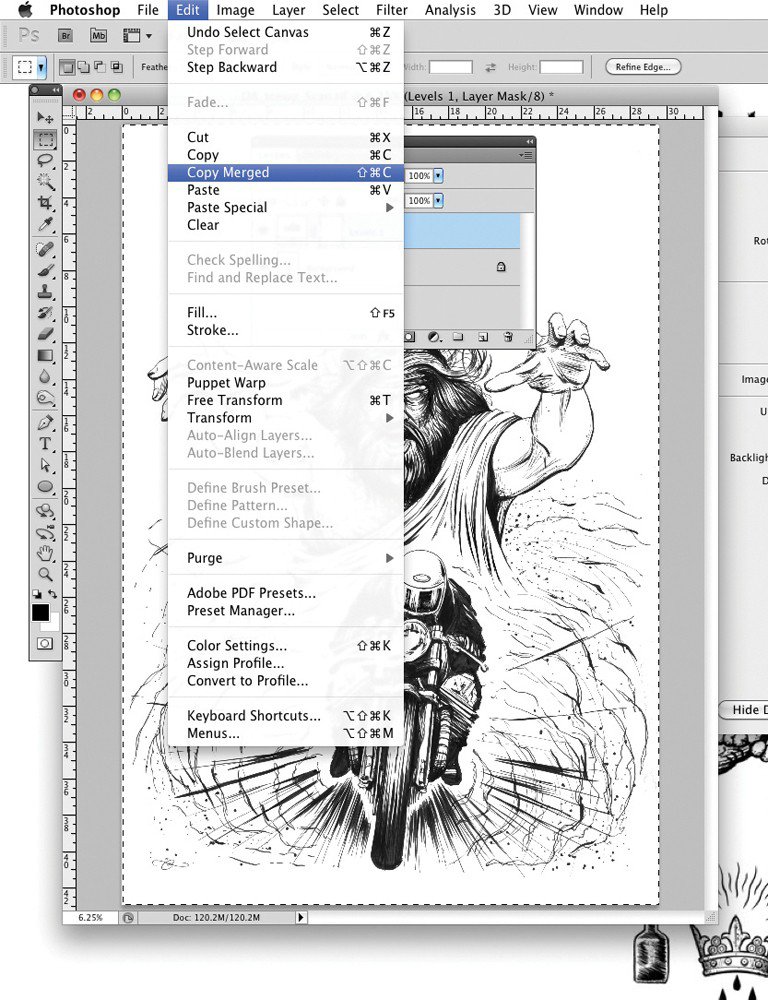The image size is (768, 1000).
Task: Launch Adobe Bridge from the application bar
Action: pyautogui.click(x=65, y=36)
